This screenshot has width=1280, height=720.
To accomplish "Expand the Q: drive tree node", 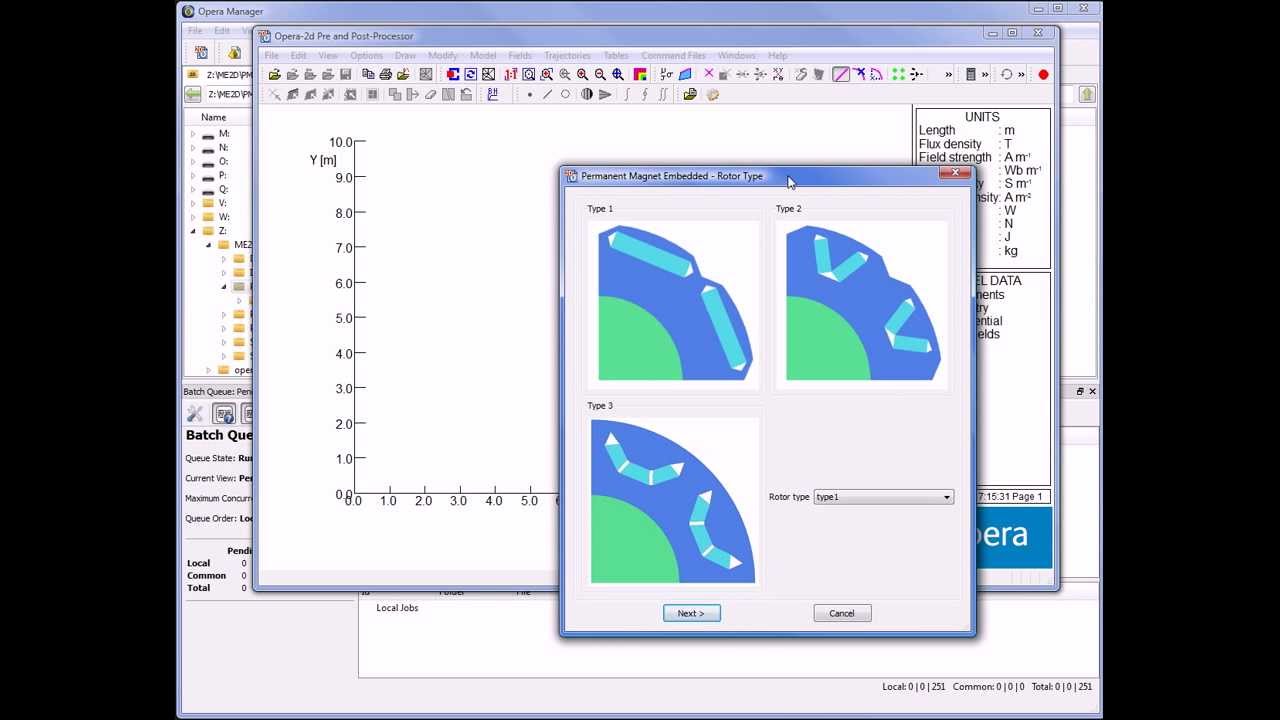I will click(193, 189).
